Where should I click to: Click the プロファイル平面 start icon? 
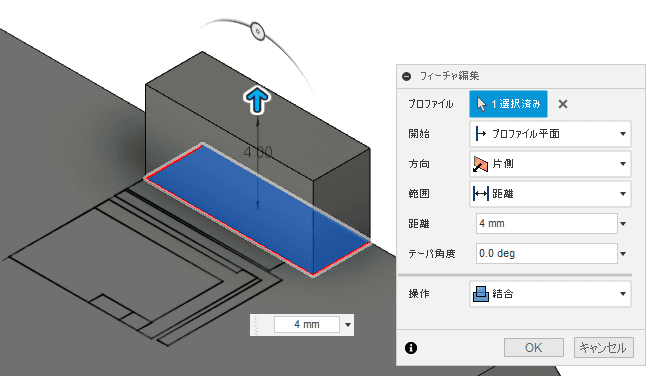point(480,134)
